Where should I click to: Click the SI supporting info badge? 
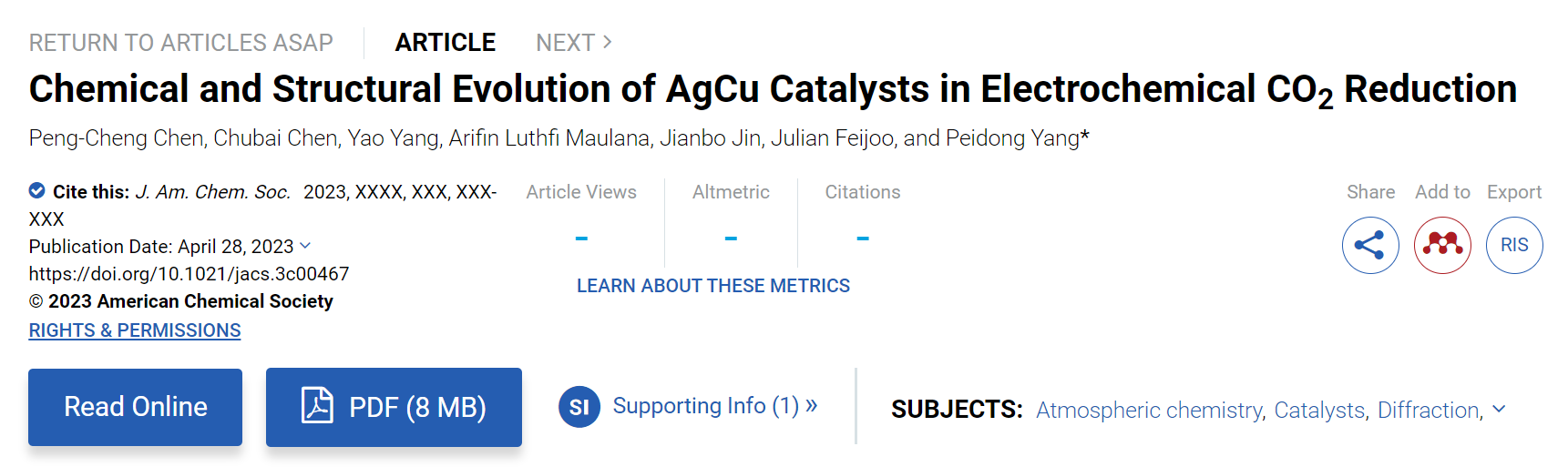point(579,407)
